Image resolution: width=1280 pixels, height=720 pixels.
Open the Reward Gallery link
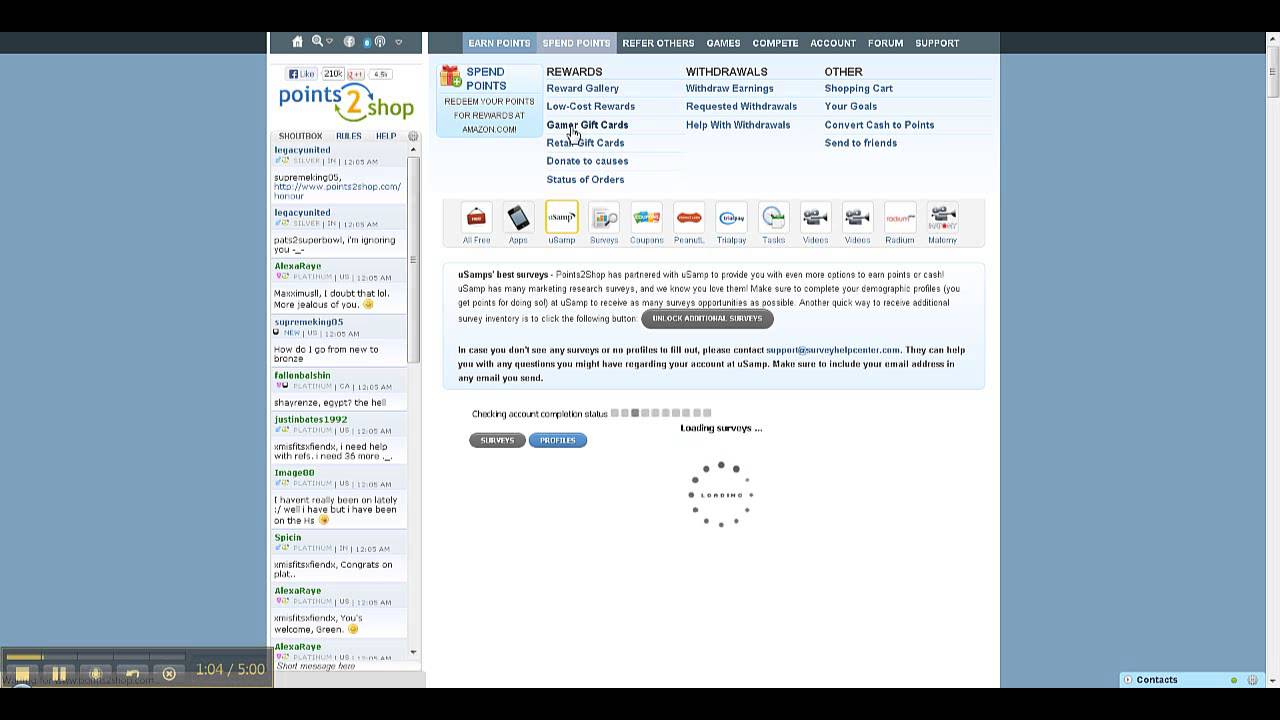coord(582,88)
